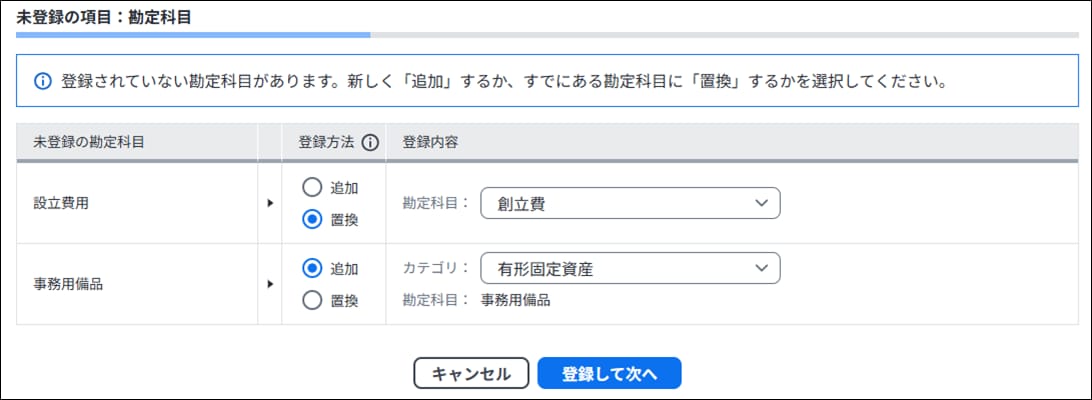Click the arrow icon in 設立費用 row
The width and height of the screenshot is (1092, 400).
(270, 203)
